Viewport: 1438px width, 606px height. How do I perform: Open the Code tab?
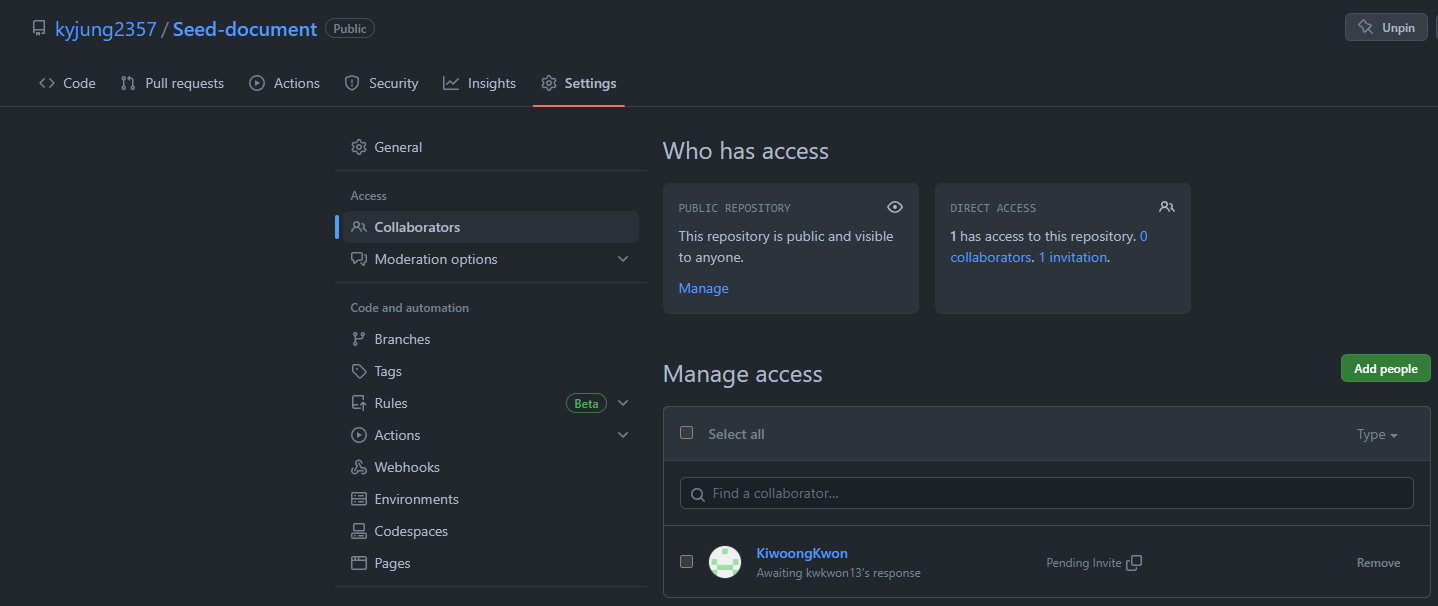(67, 83)
